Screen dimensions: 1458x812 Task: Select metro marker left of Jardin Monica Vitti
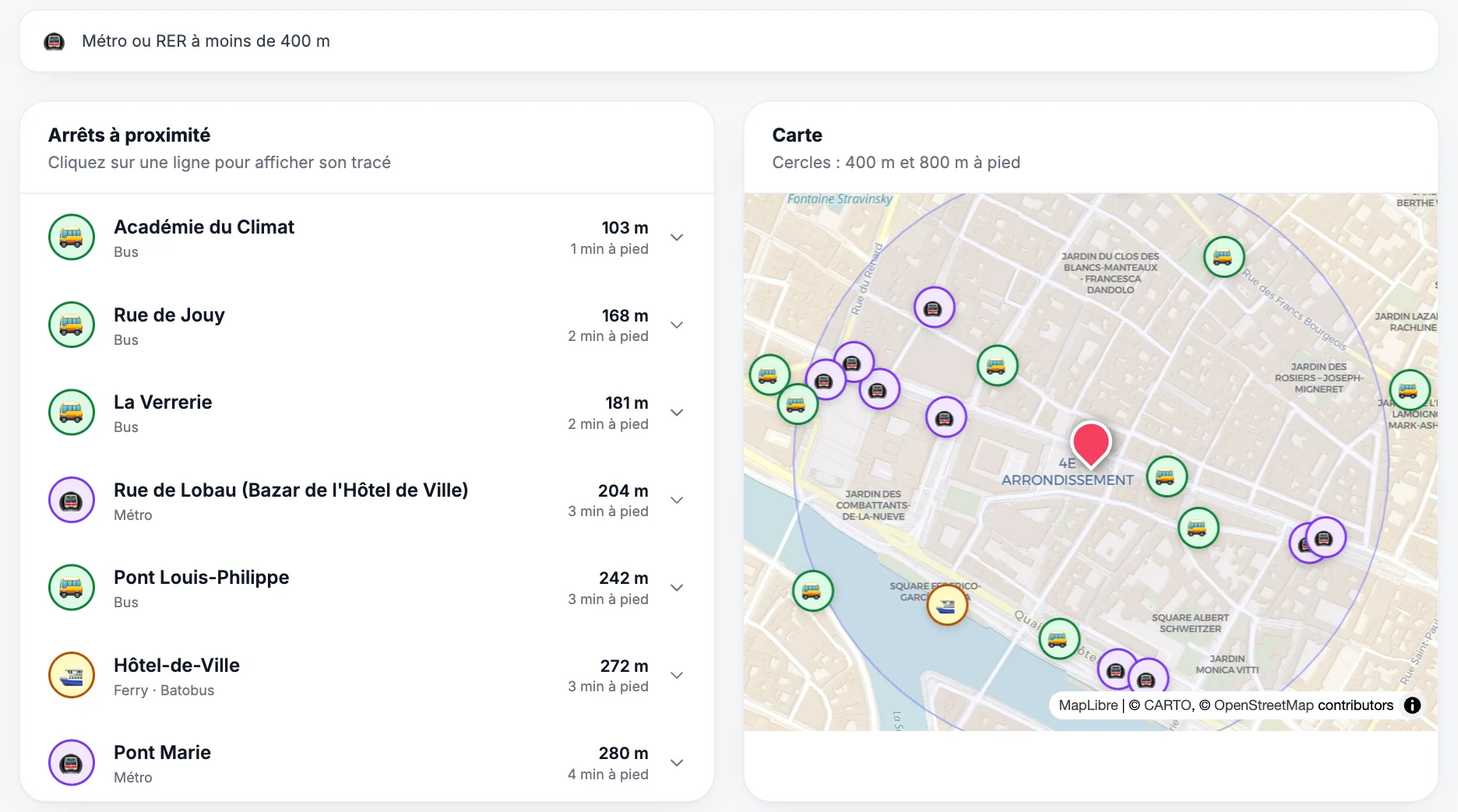(x=1147, y=678)
